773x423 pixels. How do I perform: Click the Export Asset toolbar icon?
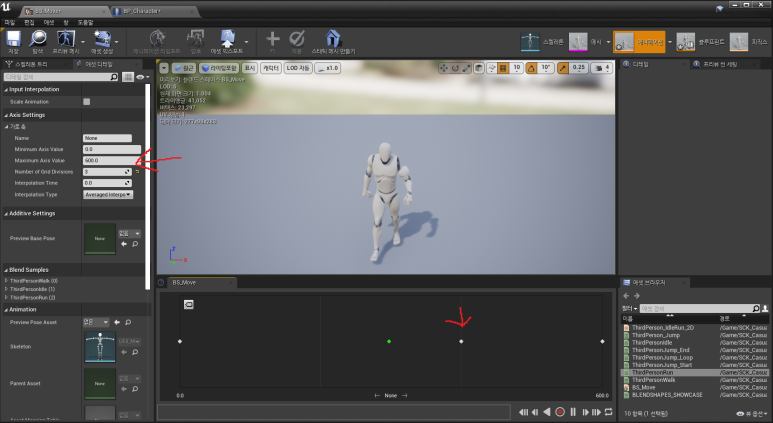coord(227,41)
